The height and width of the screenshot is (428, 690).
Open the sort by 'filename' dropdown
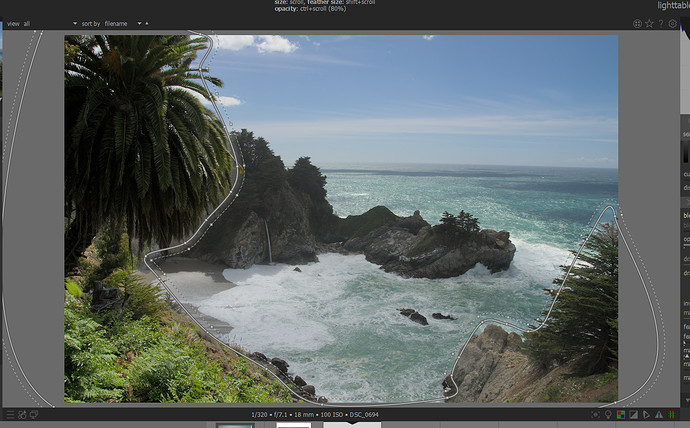118,23
